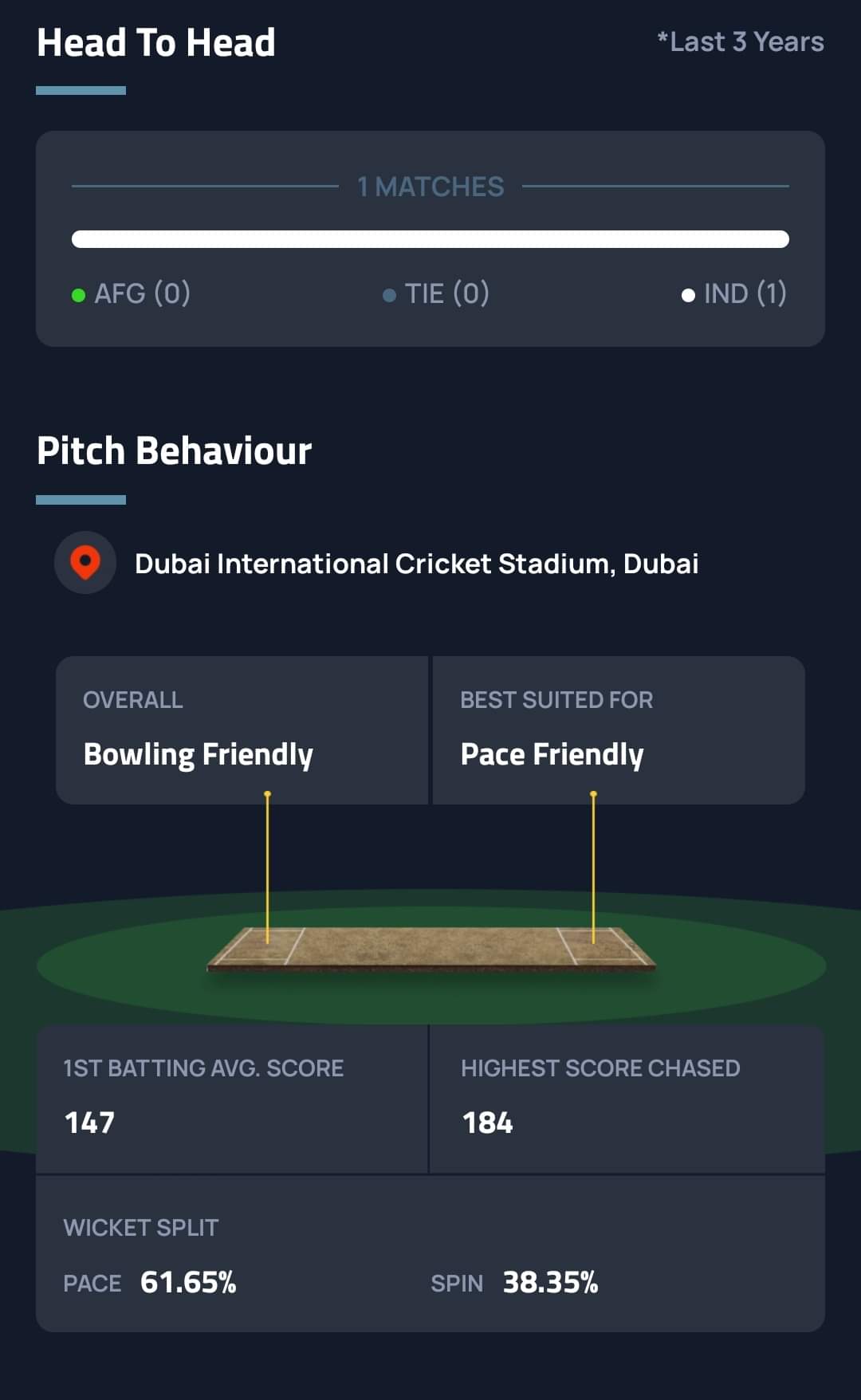Image resolution: width=861 pixels, height=1400 pixels.
Task: Tap the head-to-head white progress bar
Action: [x=431, y=239]
